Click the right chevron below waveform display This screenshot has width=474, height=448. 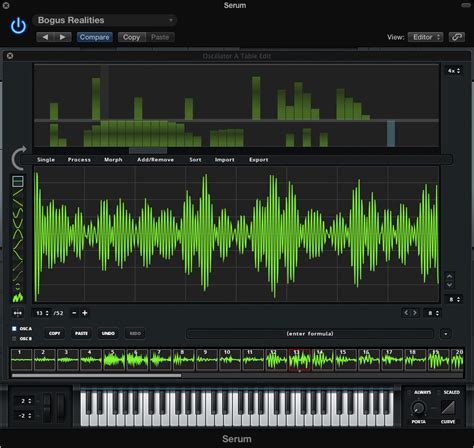point(415,313)
